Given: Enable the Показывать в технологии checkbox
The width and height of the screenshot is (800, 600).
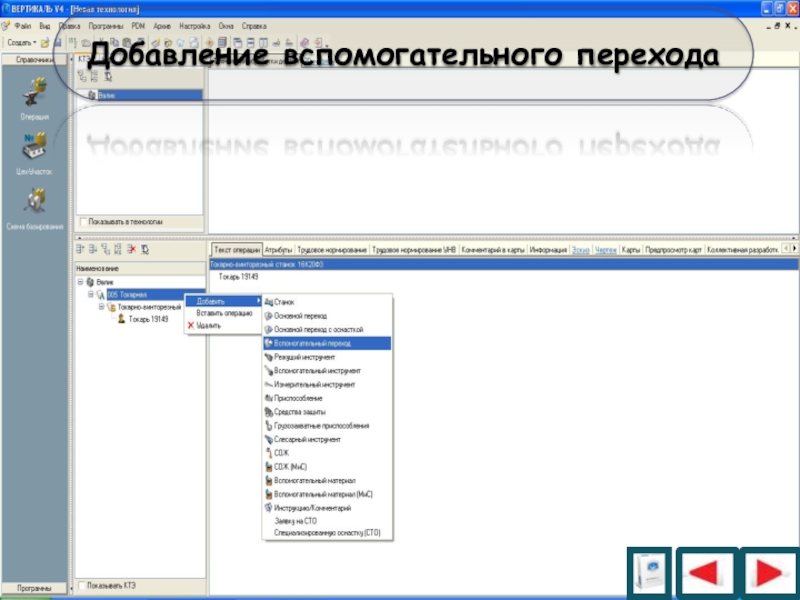Looking at the screenshot, I should 83,221.
